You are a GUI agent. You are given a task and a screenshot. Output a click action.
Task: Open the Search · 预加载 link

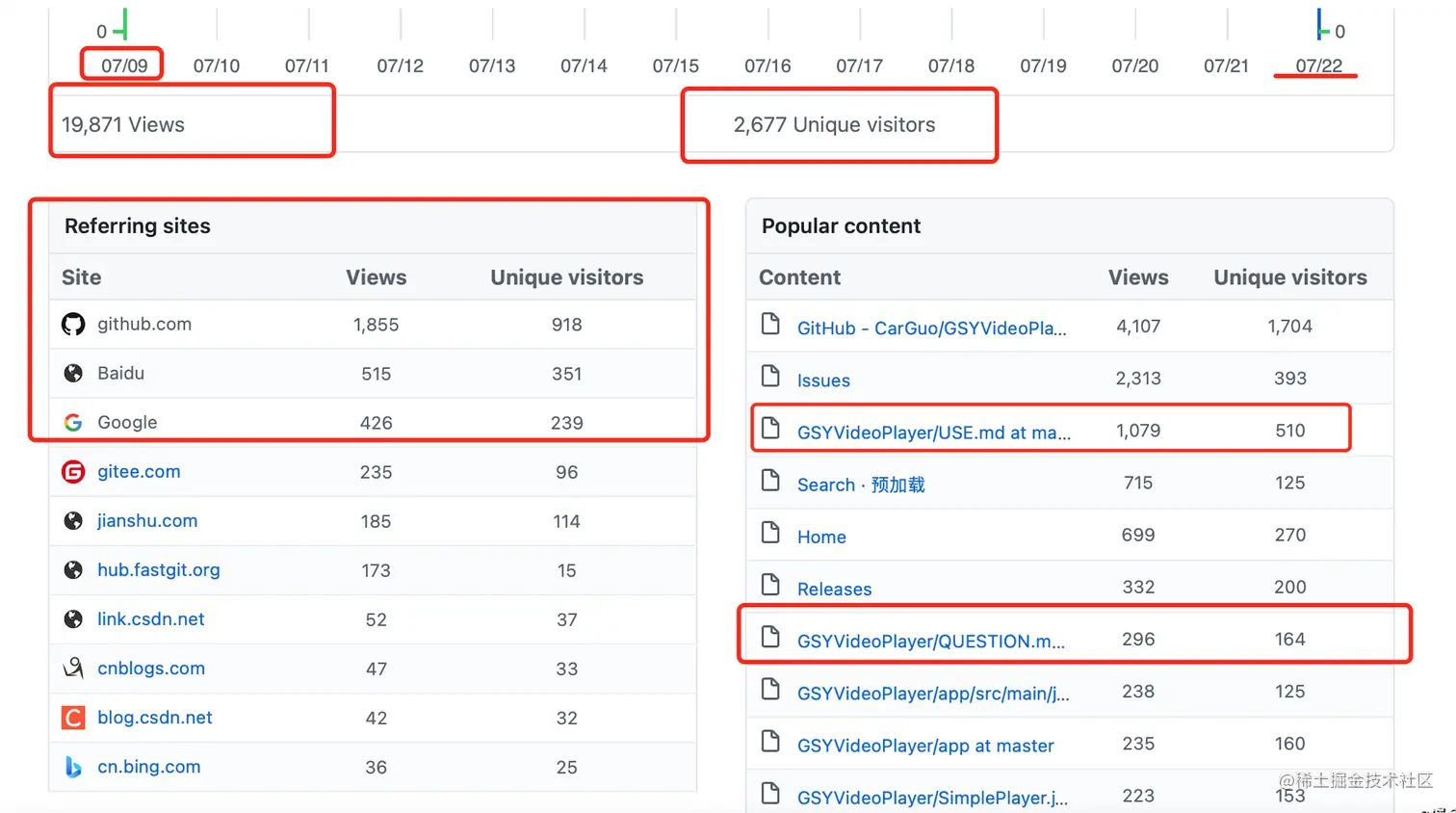tap(861, 485)
